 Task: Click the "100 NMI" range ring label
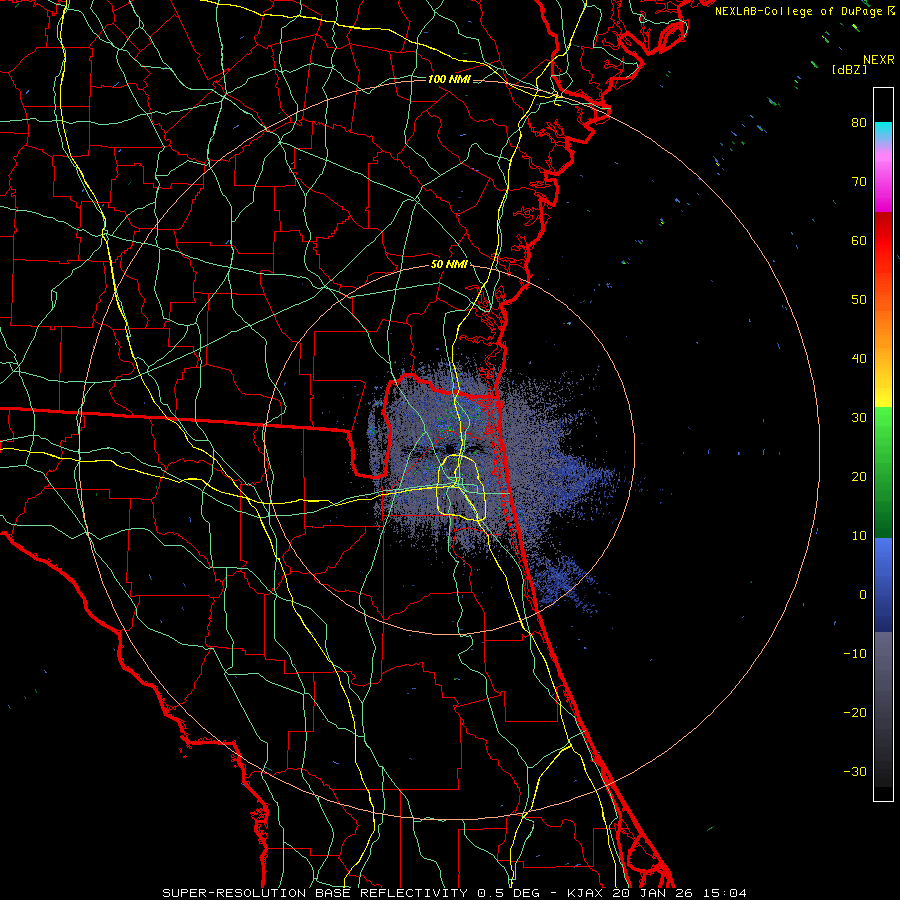[x=449, y=79]
